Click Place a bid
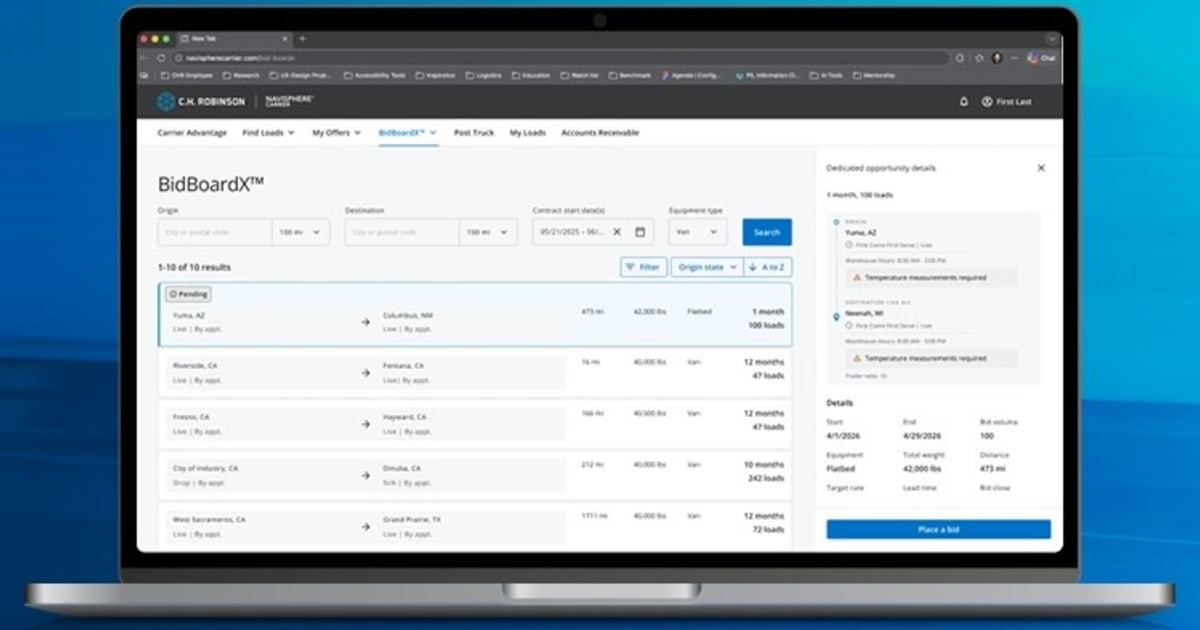 coord(938,529)
